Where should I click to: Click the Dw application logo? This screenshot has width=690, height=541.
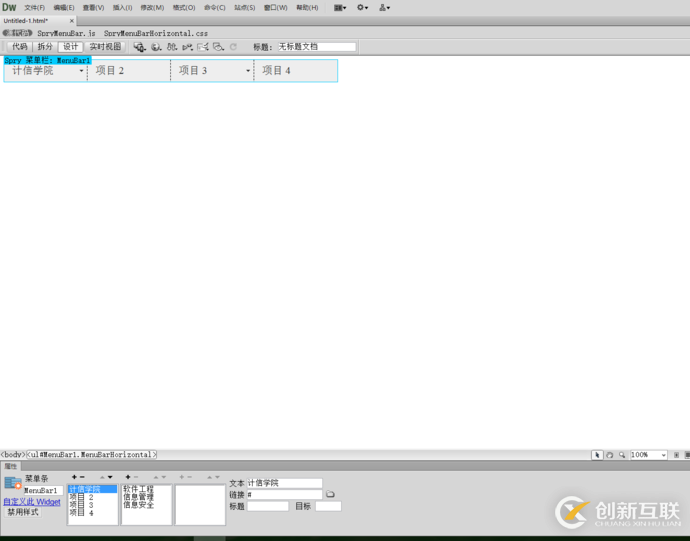[9, 7]
